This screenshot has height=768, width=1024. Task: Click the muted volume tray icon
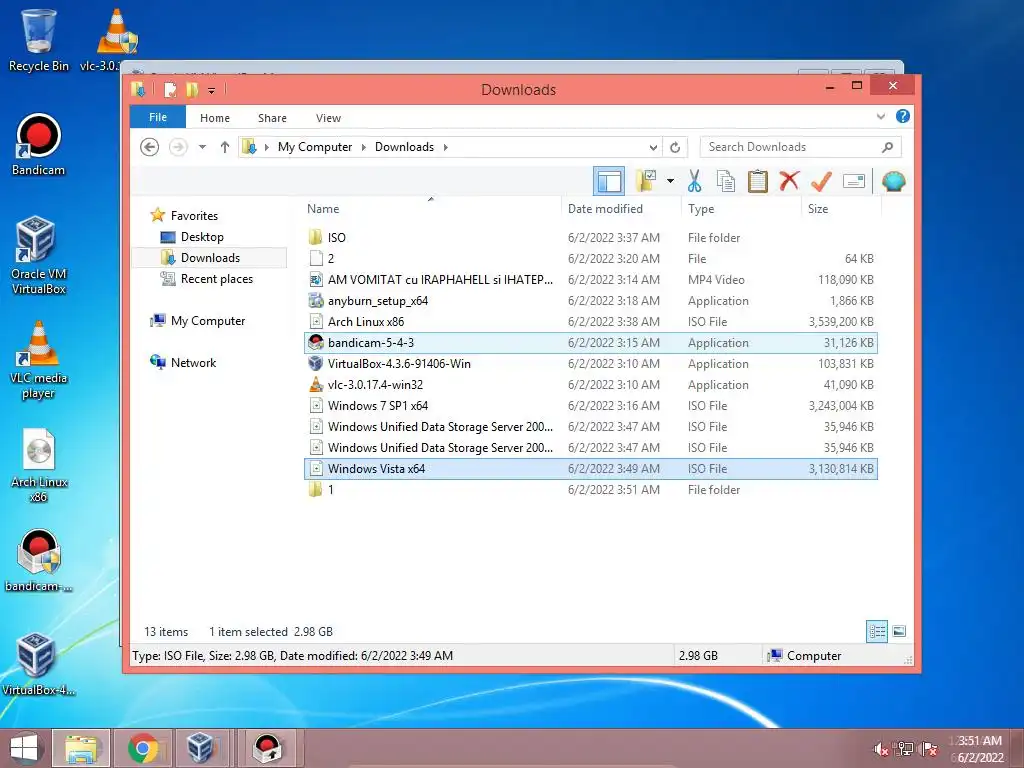point(881,749)
